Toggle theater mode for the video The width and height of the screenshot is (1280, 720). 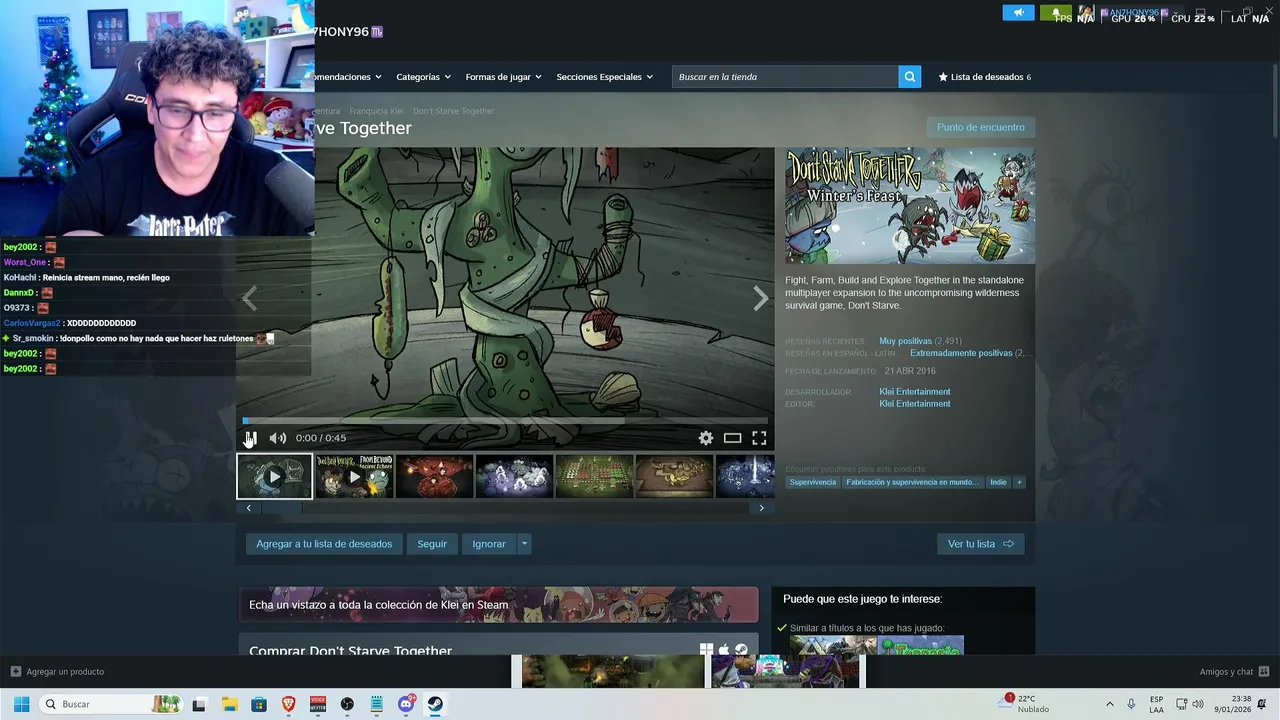732,438
